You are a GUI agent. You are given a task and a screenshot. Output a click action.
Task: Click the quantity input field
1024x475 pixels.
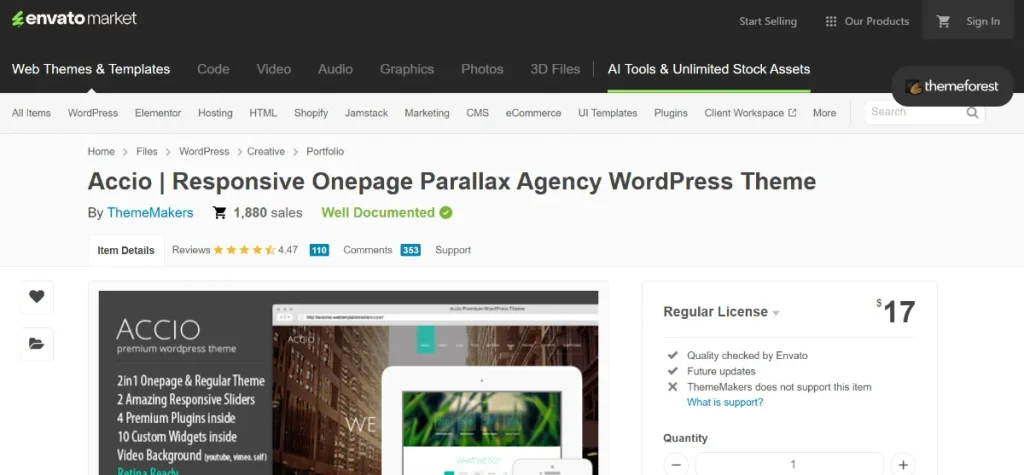click(x=790, y=465)
